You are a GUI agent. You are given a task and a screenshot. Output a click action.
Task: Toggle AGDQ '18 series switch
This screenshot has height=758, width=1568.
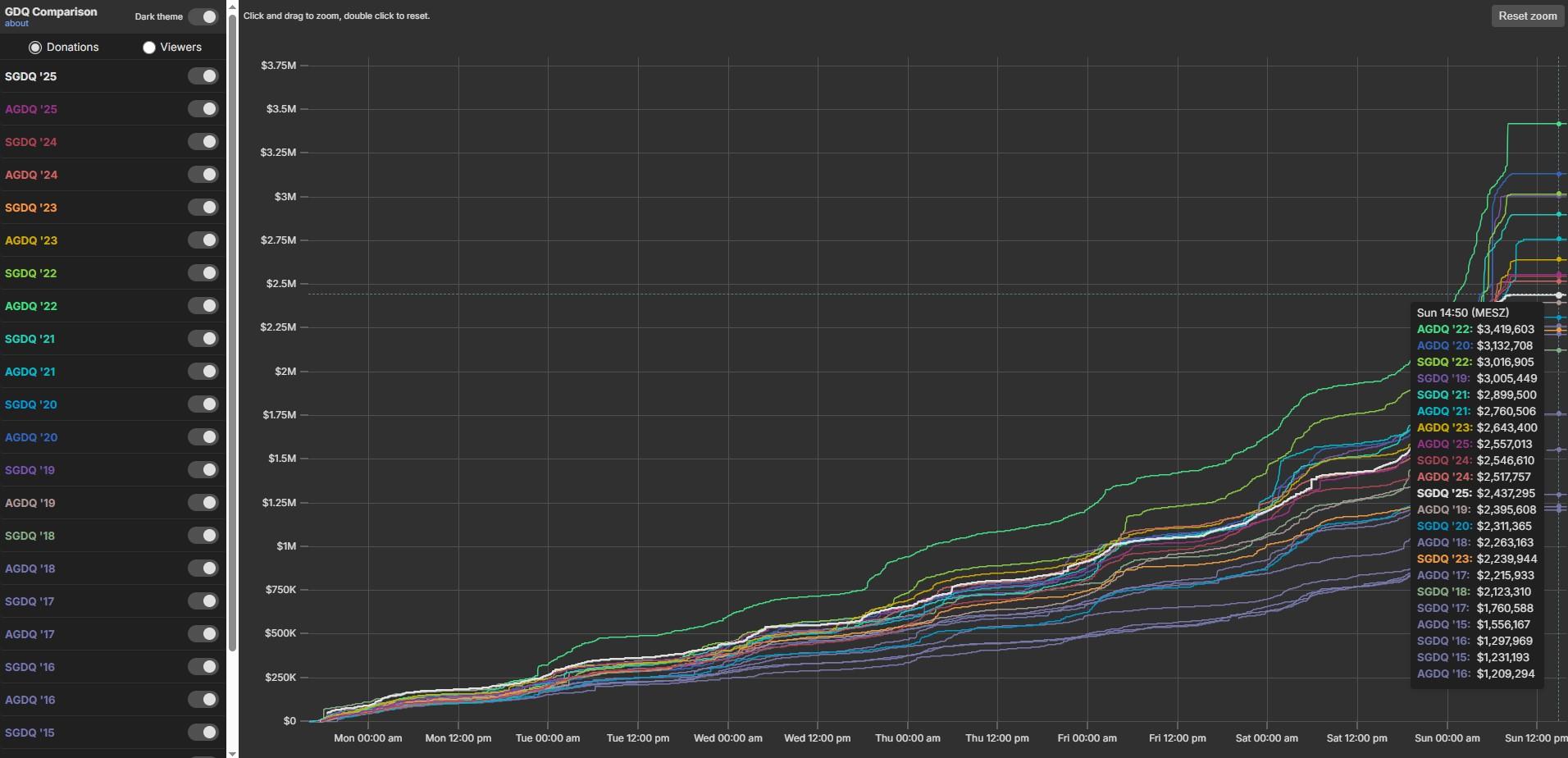(x=203, y=568)
